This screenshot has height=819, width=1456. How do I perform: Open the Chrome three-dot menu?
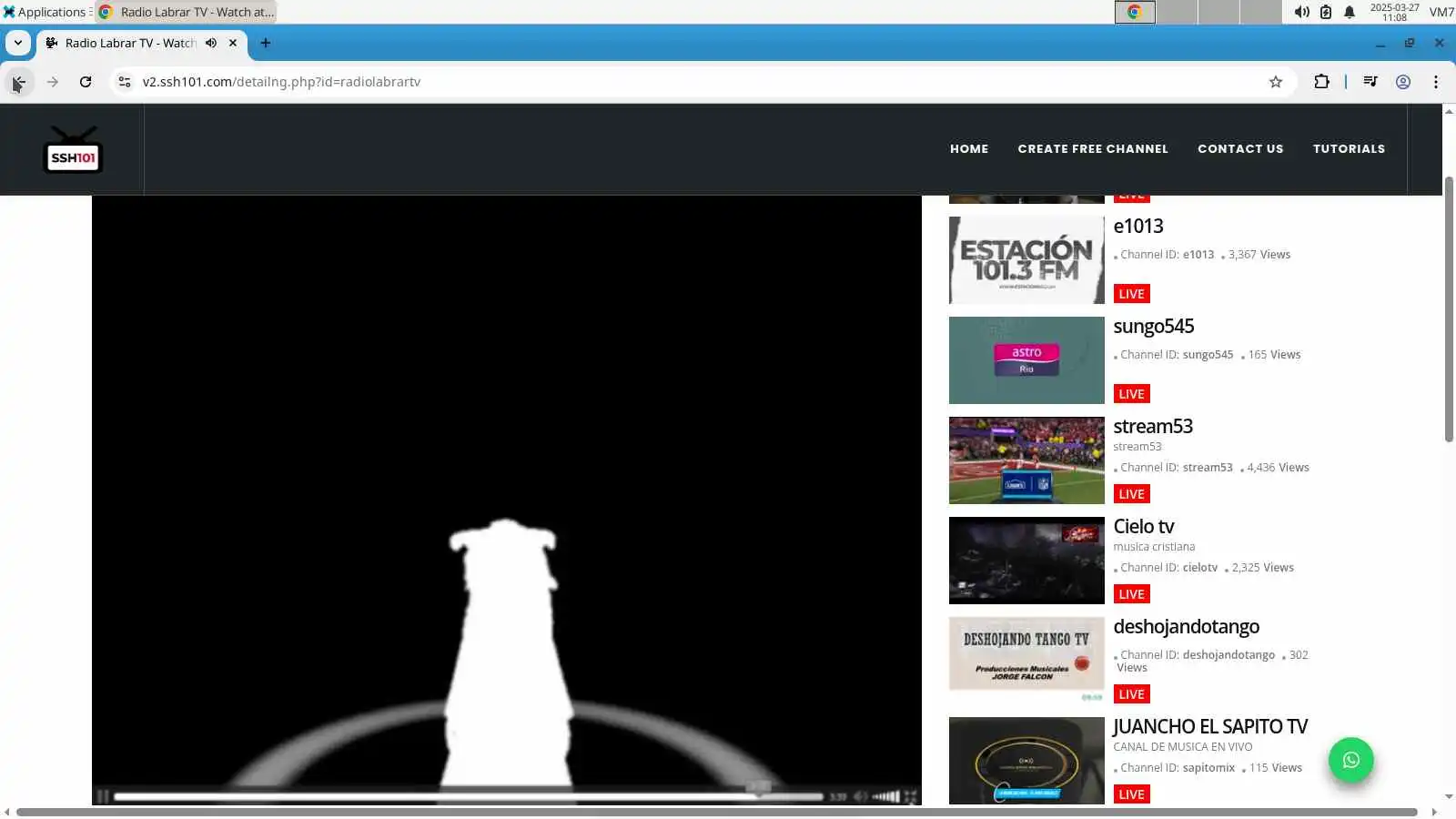[x=1436, y=82]
